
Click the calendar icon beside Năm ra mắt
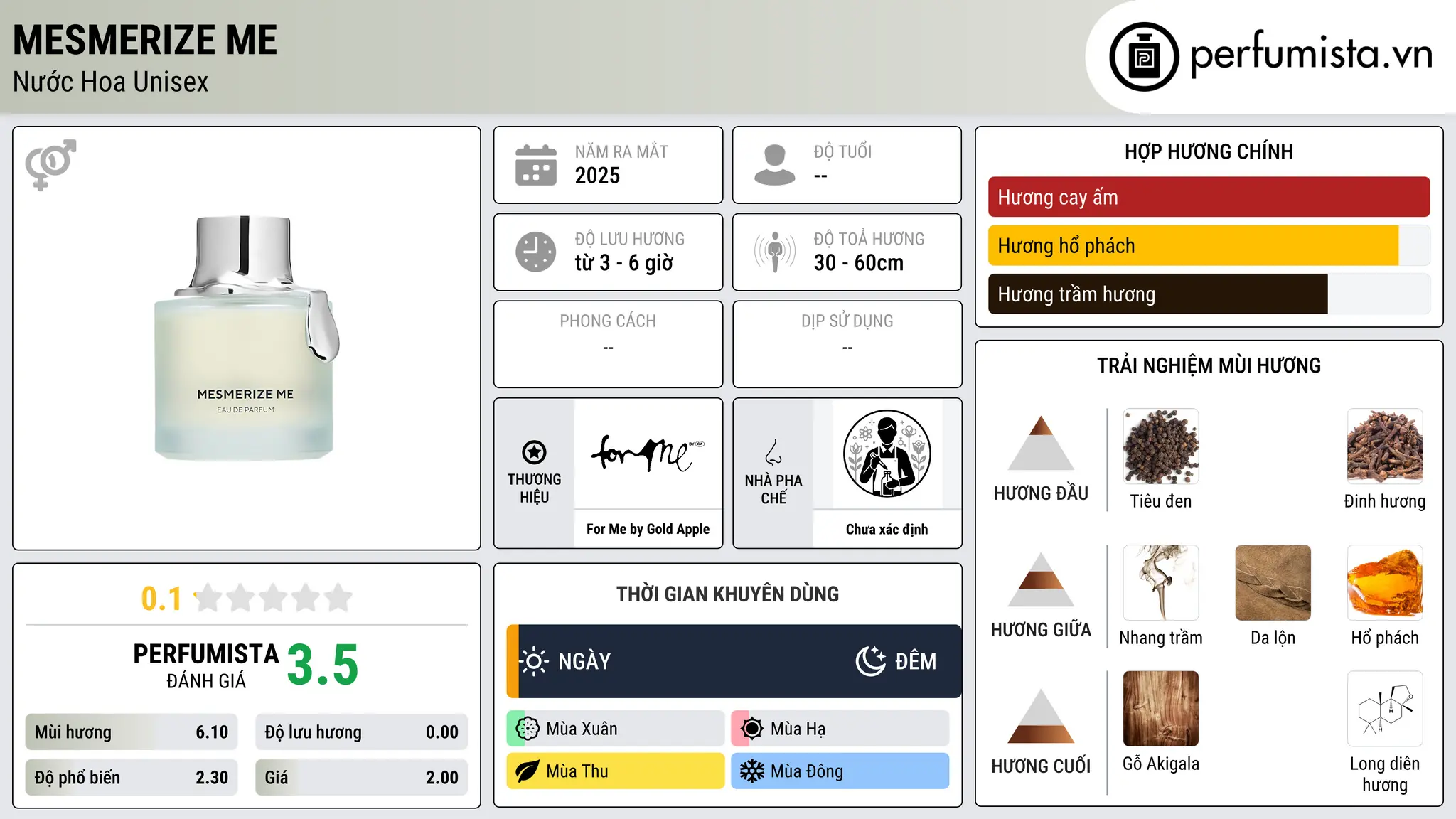tap(535, 165)
